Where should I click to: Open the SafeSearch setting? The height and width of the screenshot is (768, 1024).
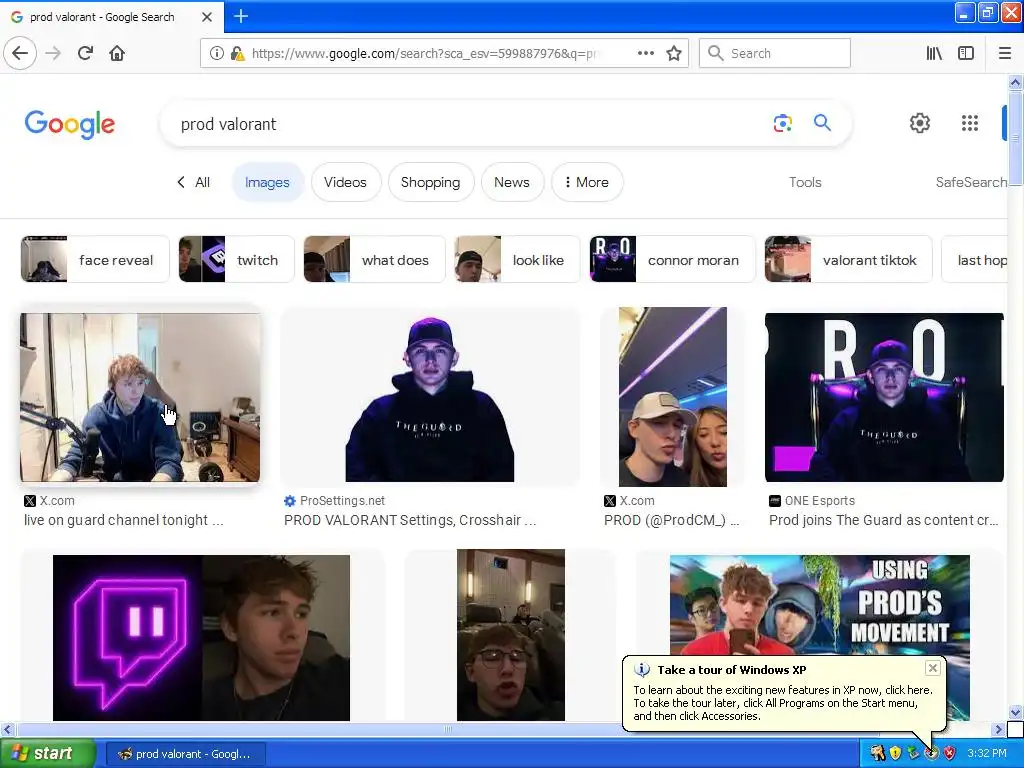coord(971,182)
